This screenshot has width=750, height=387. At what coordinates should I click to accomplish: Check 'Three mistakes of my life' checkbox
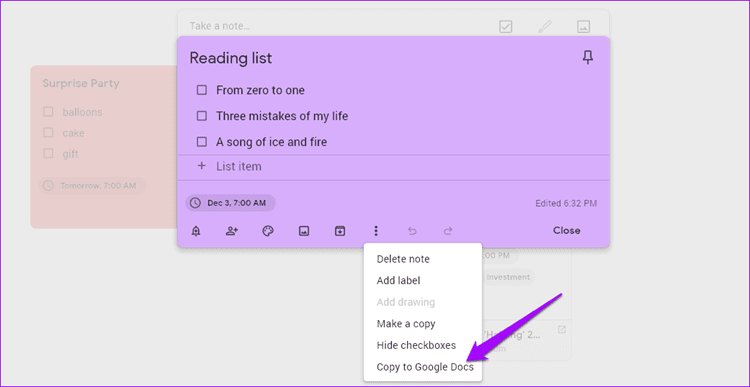(x=202, y=116)
